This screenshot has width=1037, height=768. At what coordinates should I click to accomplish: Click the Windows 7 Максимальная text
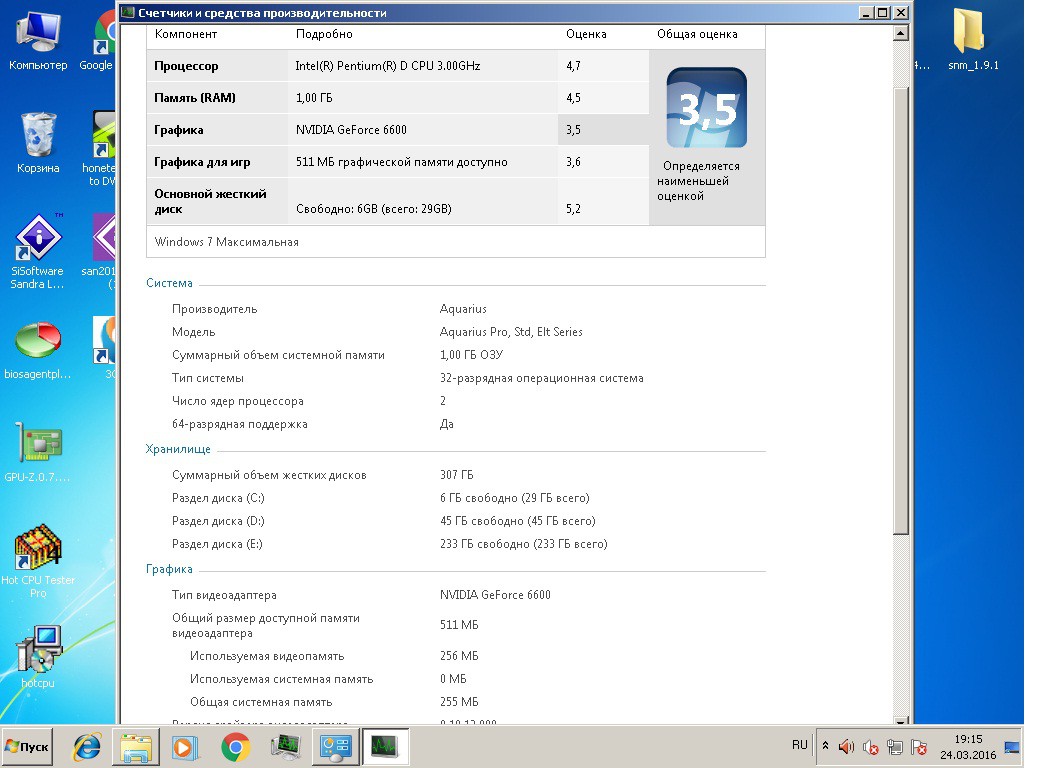(x=226, y=242)
